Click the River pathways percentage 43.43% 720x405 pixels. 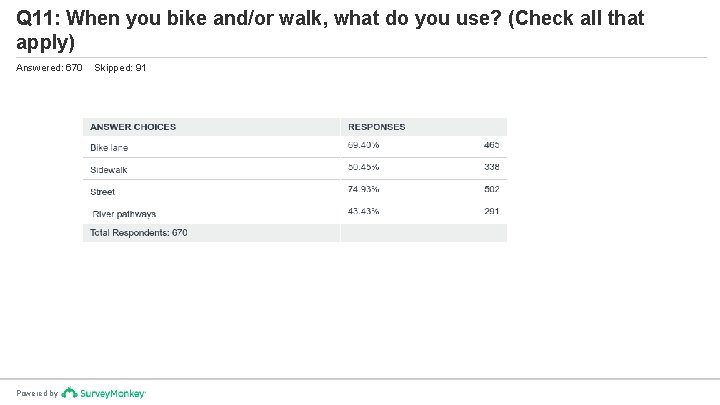click(364, 212)
